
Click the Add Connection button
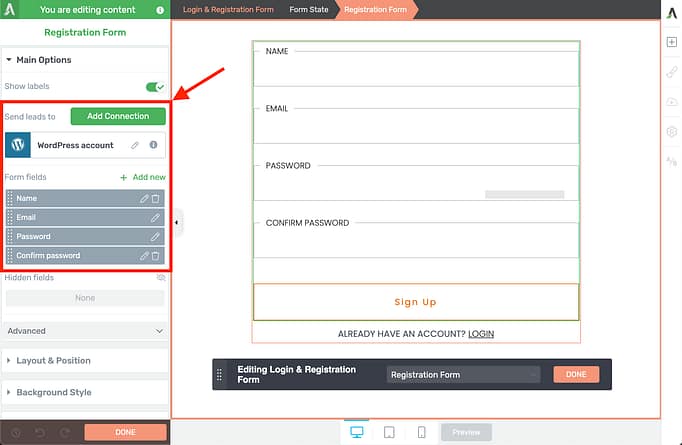tap(118, 116)
